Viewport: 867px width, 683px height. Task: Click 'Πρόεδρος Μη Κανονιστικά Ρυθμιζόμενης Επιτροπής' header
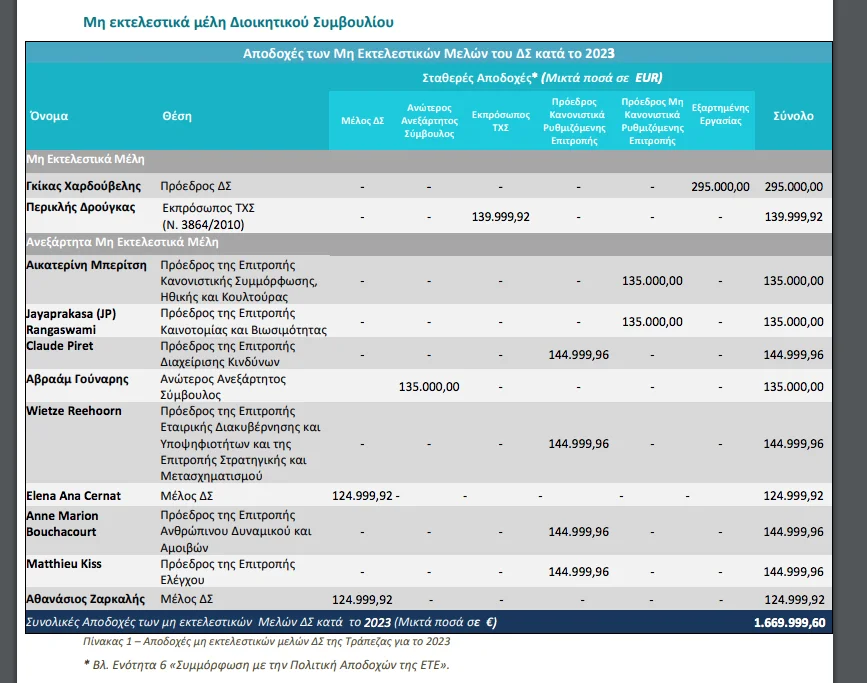pos(652,121)
